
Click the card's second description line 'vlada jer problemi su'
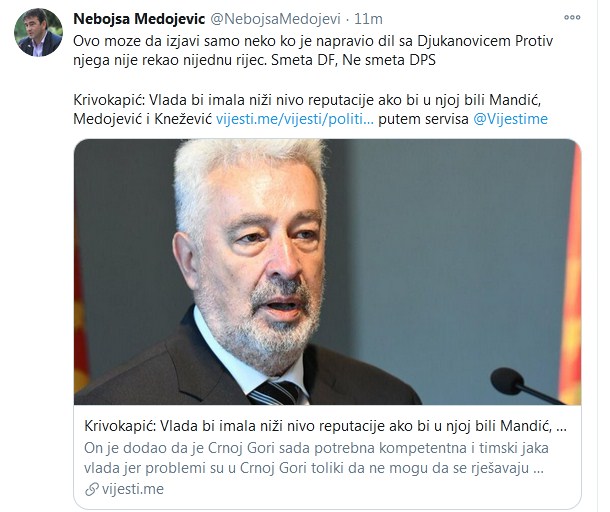pos(313,468)
